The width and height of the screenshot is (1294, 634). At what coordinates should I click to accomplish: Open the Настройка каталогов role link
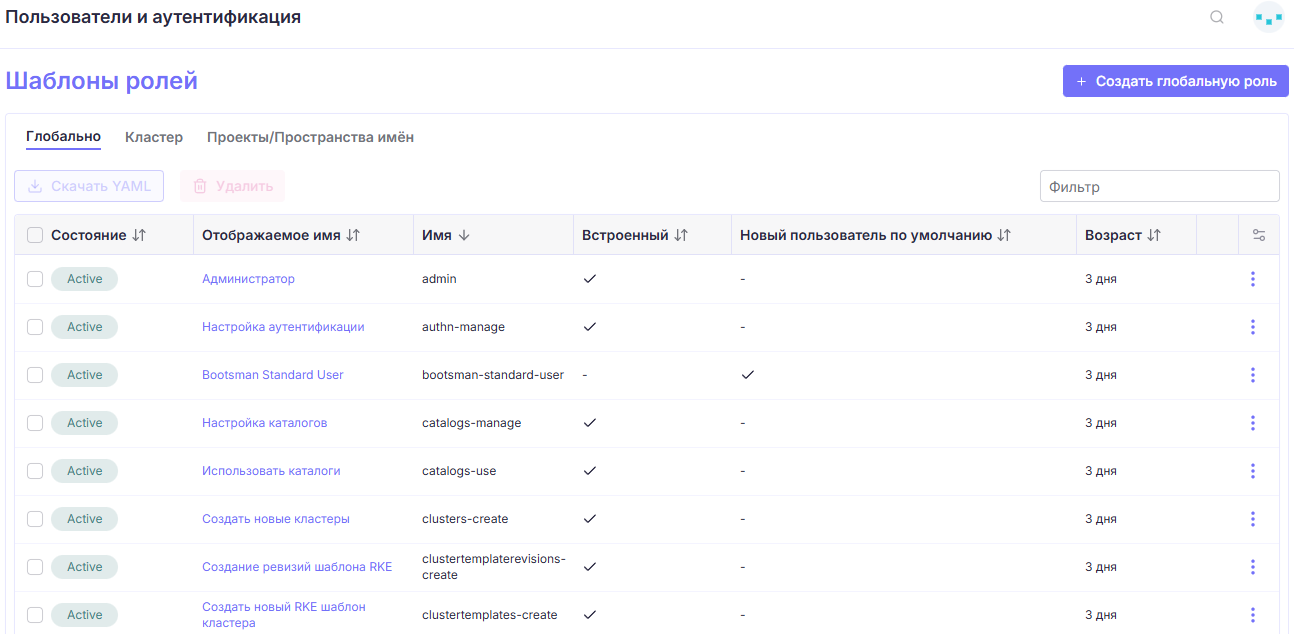[265, 423]
